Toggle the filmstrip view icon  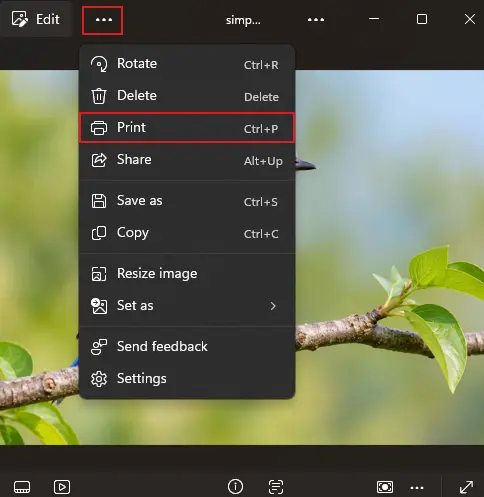click(x=22, y=487)
